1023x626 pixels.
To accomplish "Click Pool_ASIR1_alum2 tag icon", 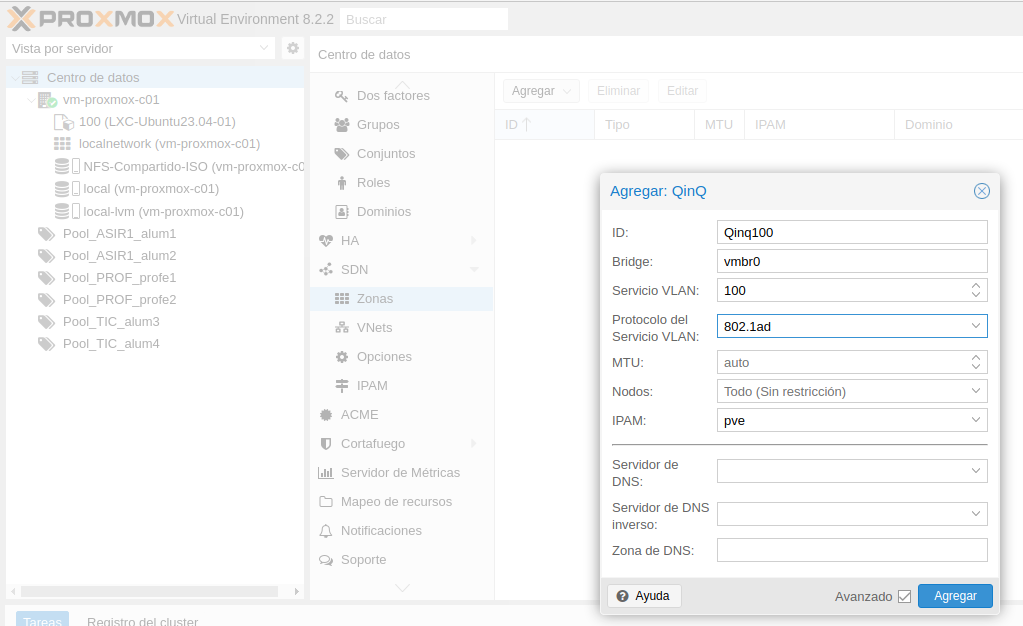I will pos(46,256).
